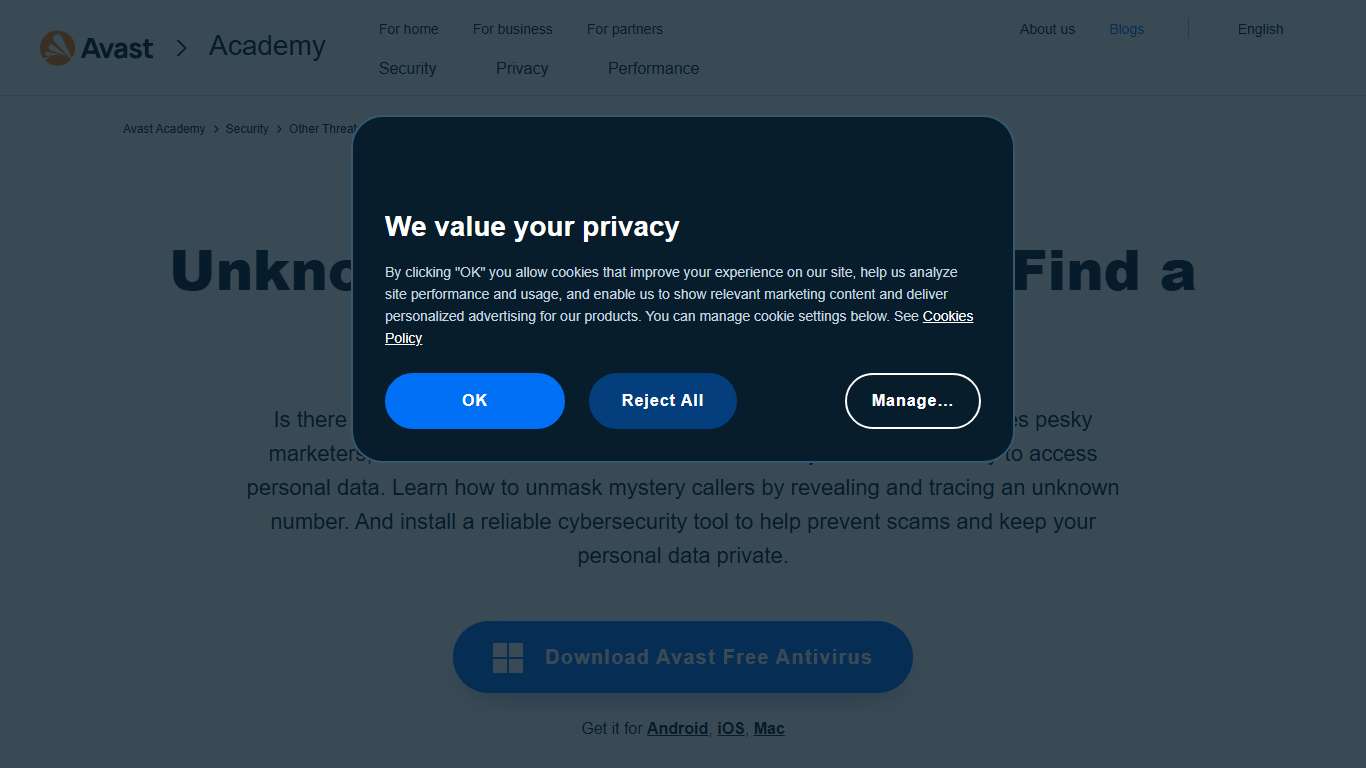Screen dimensions: 1366x768
Task: Select the For business menu item
Action: pyautogui.click(x=512, y=29)
